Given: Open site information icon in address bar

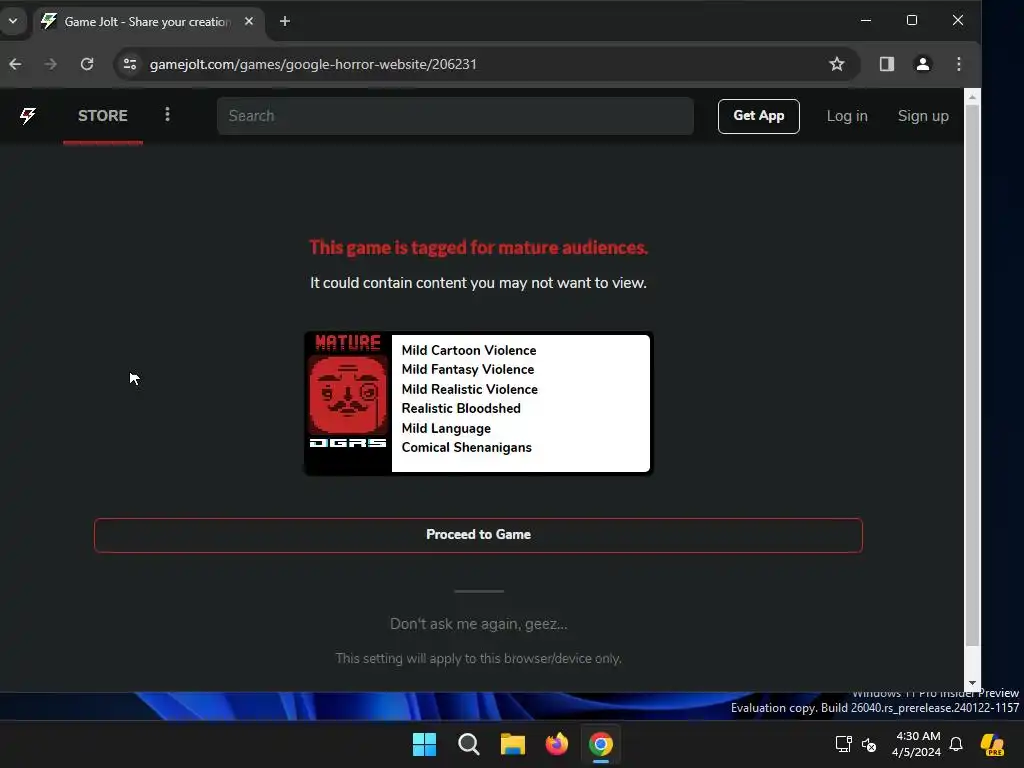Looking at the screenshot, I should [130, 64].
